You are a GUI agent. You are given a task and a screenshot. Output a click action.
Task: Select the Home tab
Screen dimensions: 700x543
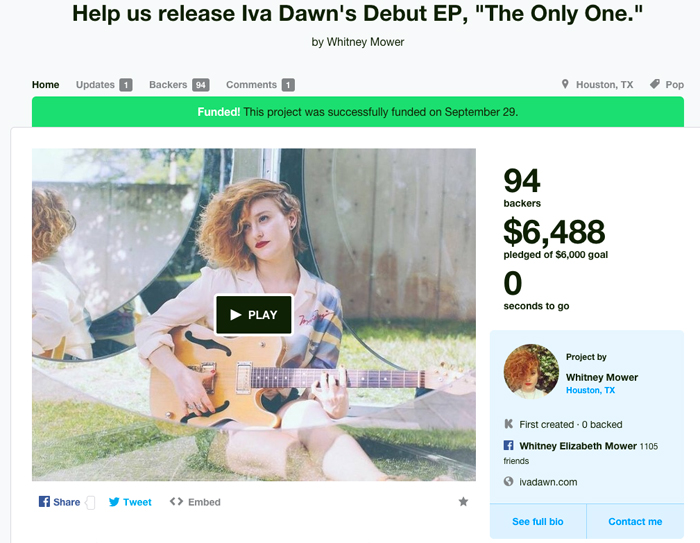46,85
